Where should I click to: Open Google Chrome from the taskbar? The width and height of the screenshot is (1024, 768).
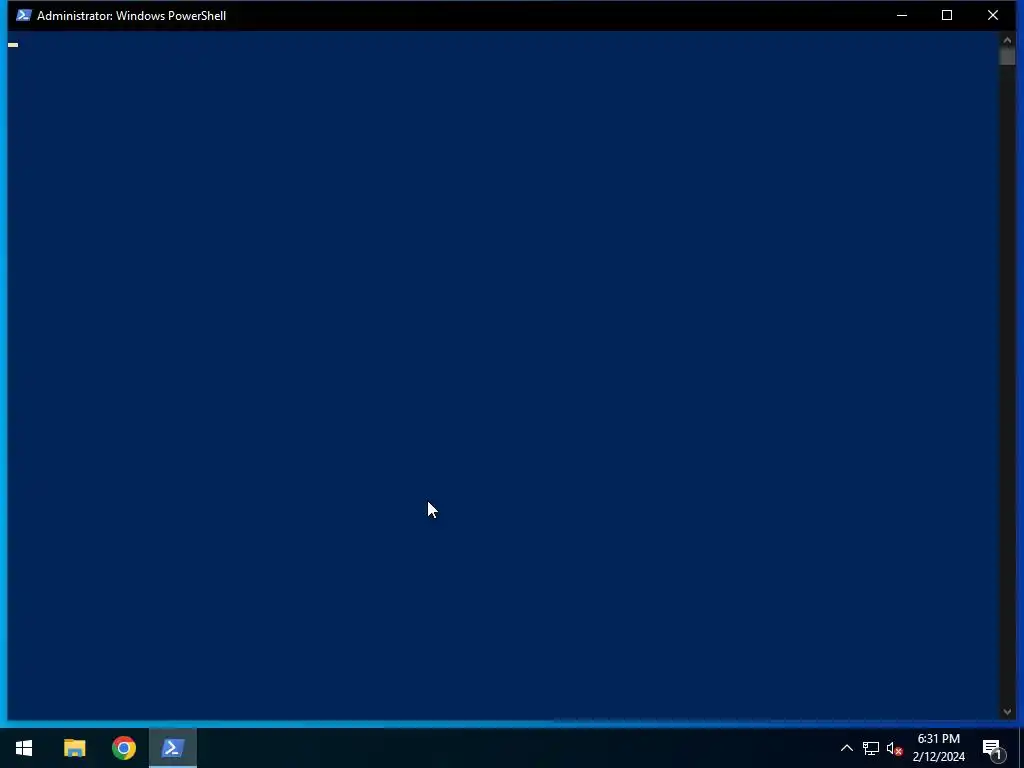pyautogui.click(x=123, y=748)
